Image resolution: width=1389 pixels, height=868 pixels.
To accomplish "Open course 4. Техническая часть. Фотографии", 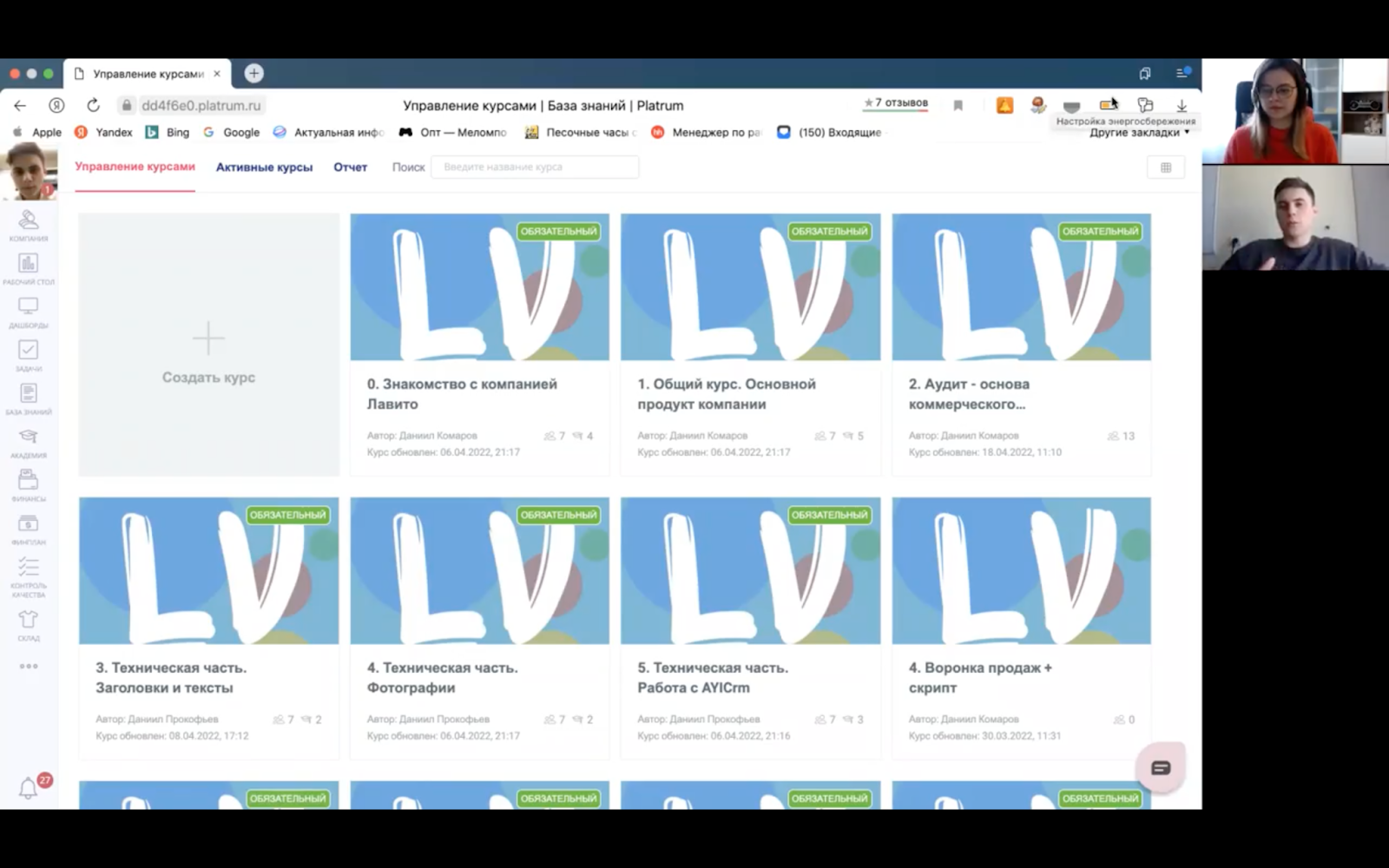I will coord(479,628).
